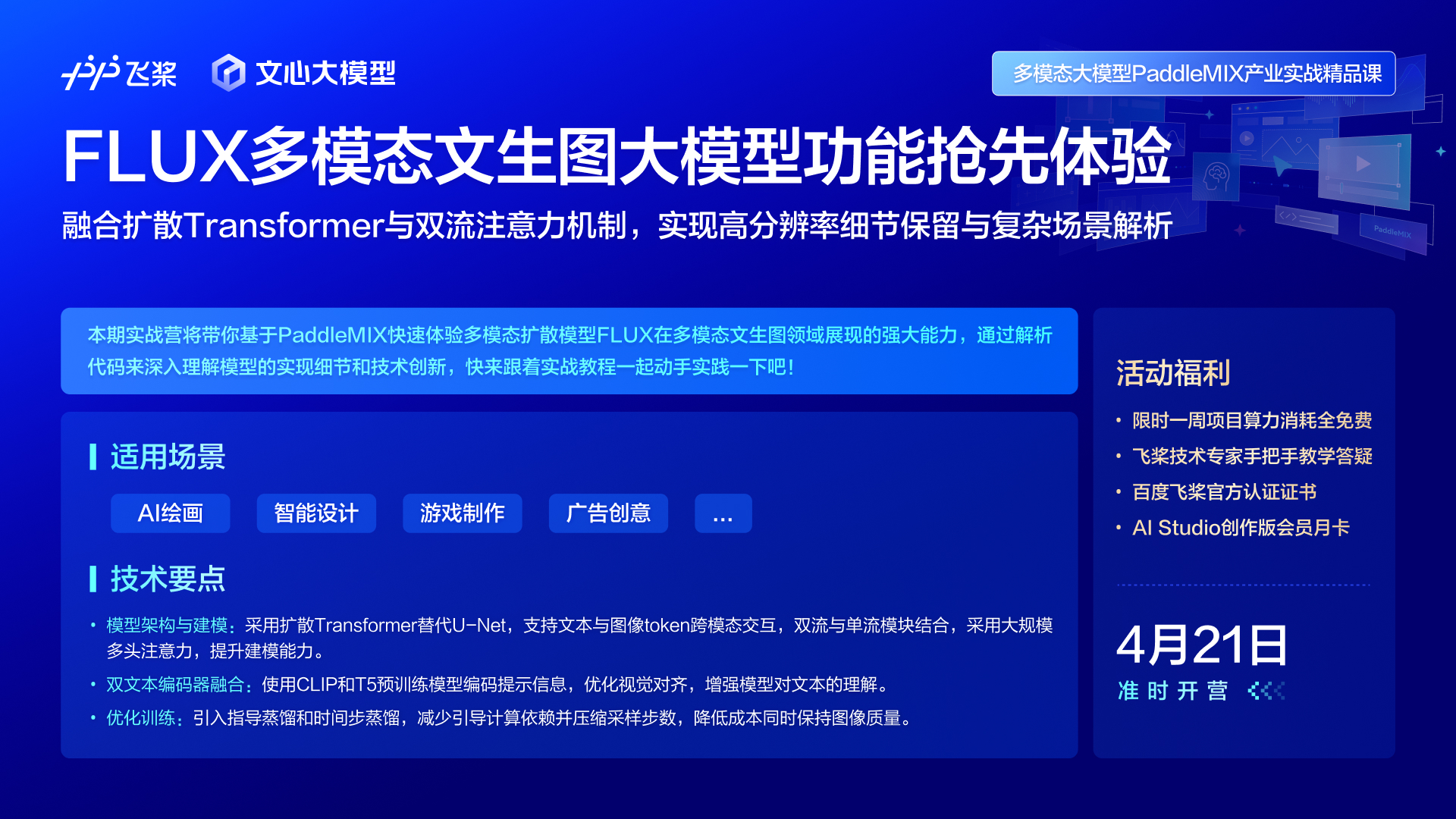This screenshot has height=819, width=1456.
Task: Click the 技术要点 section heading
Action: (x=168, y=579)
